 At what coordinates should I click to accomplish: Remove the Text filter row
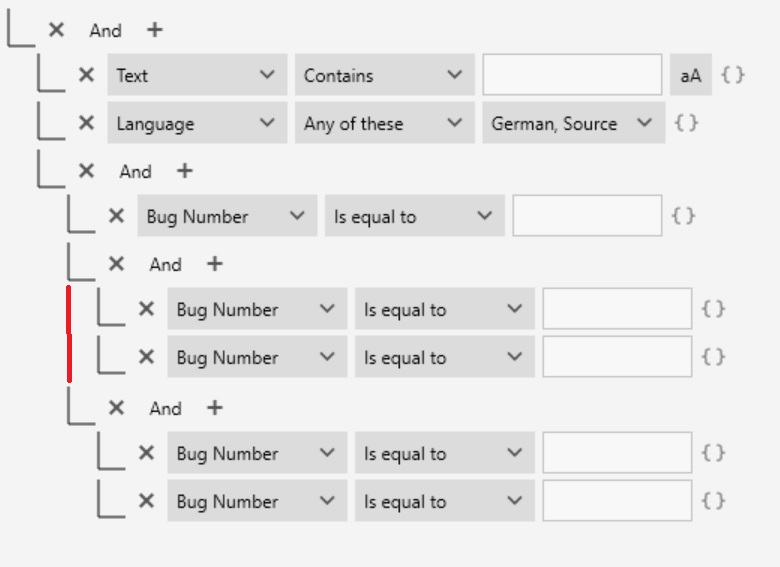[86, 75]
